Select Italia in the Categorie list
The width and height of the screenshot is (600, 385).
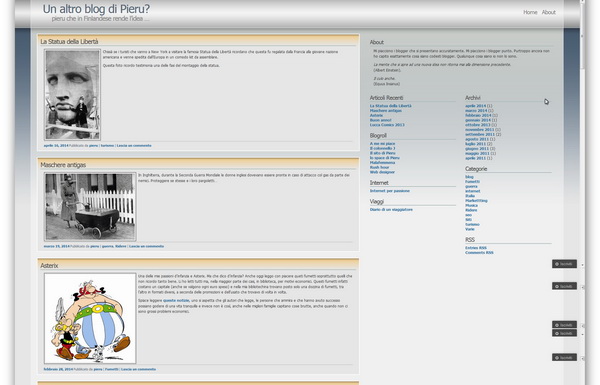tap(470, 196)
